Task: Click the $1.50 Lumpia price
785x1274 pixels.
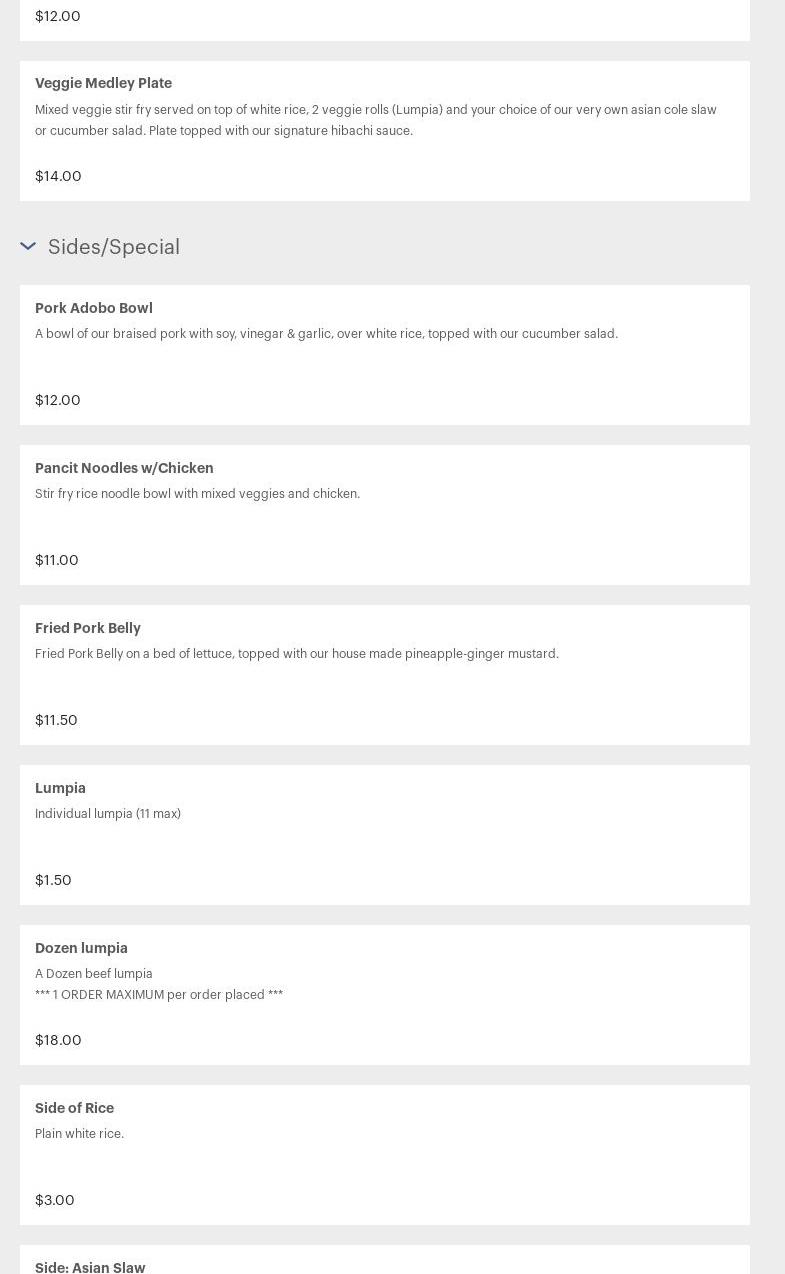Action: pyautogui.click(x=53, y=880)
